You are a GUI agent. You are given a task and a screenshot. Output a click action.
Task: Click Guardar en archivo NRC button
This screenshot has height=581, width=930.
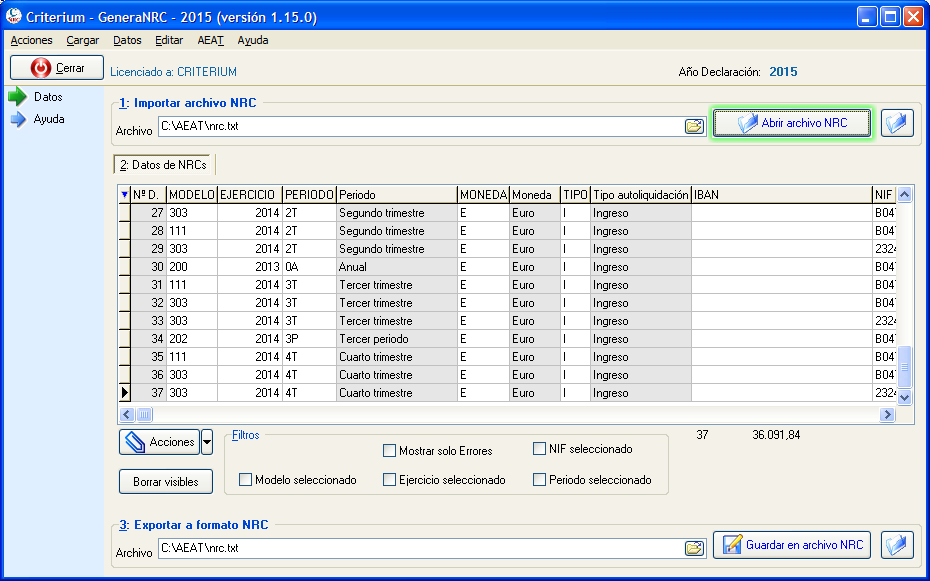point(792,545)
